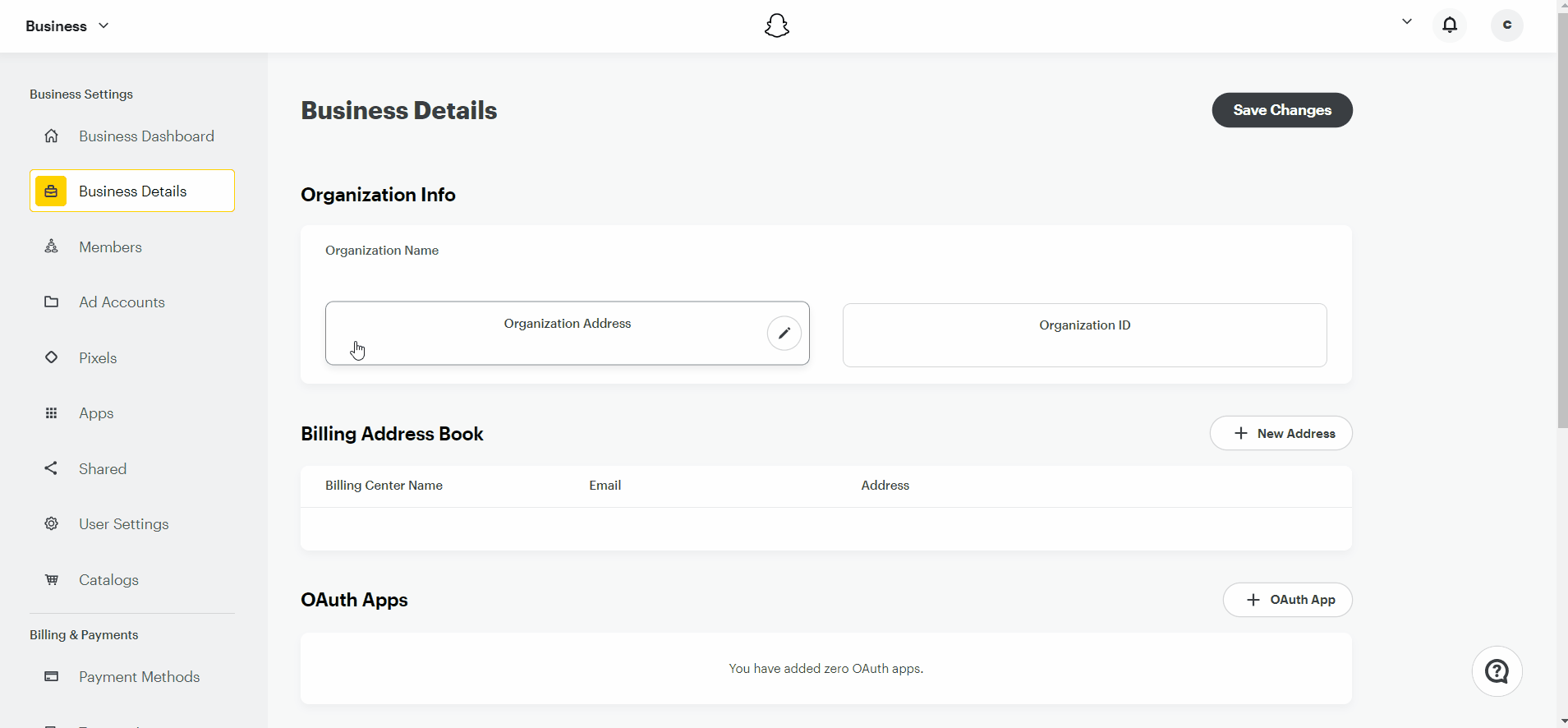Click the Catalogs cart icon
The height and width of the screenshot is (728, 1568).
tap(51, 579)
